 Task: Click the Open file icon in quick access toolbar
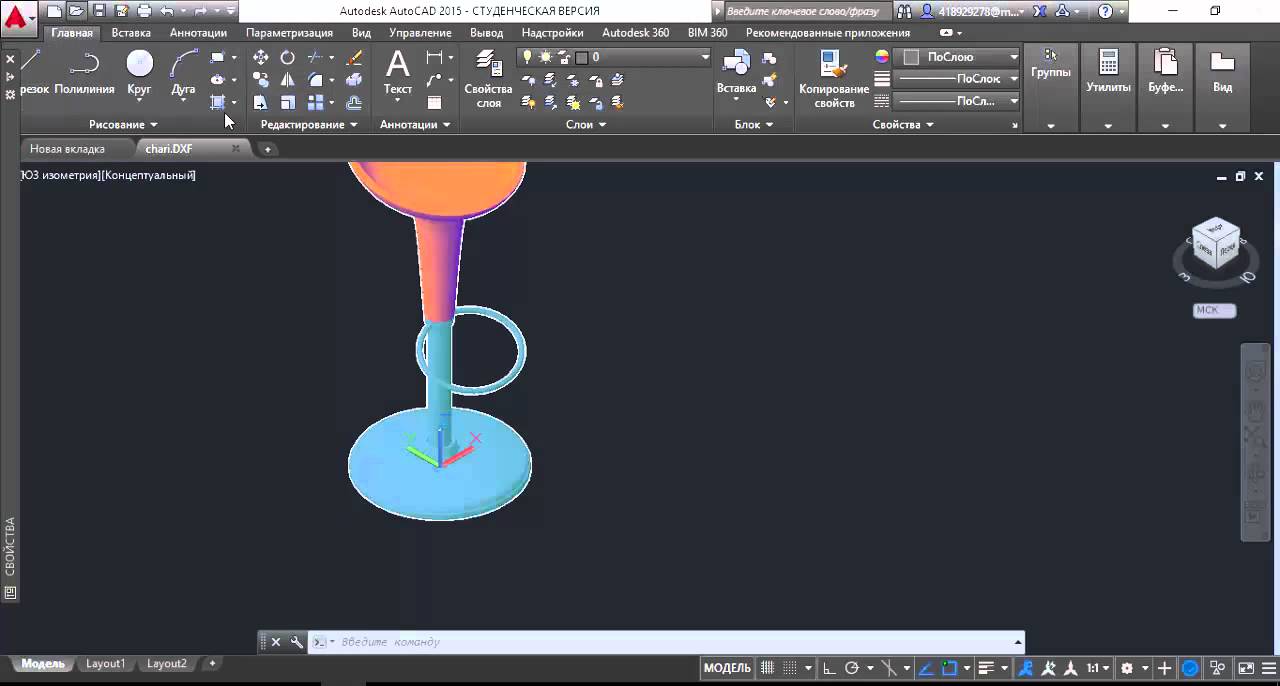point(77,11)
